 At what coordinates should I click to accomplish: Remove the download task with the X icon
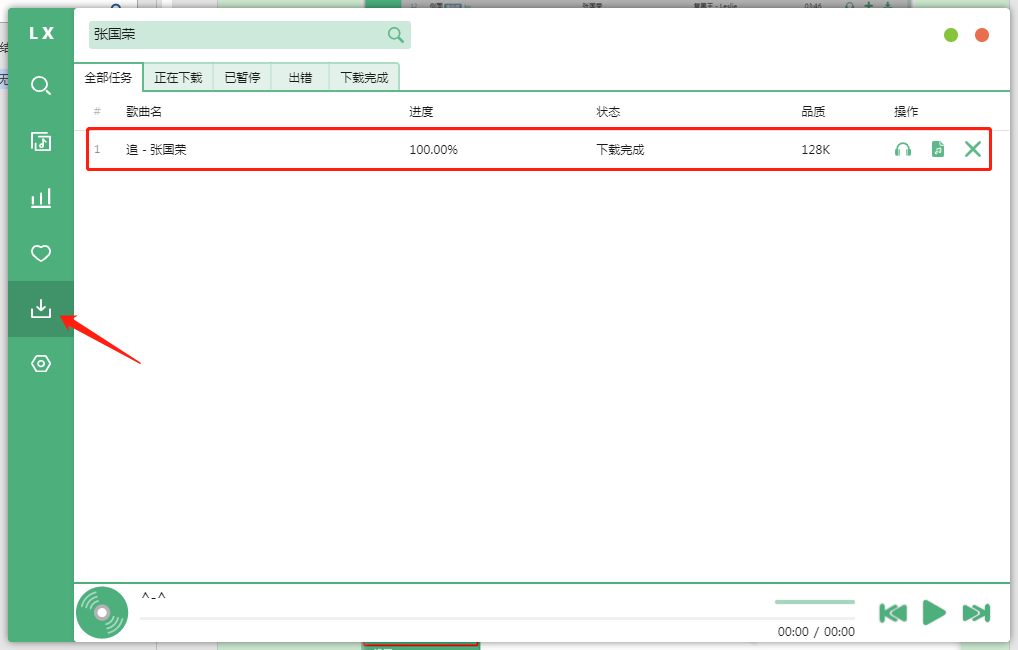972,148
